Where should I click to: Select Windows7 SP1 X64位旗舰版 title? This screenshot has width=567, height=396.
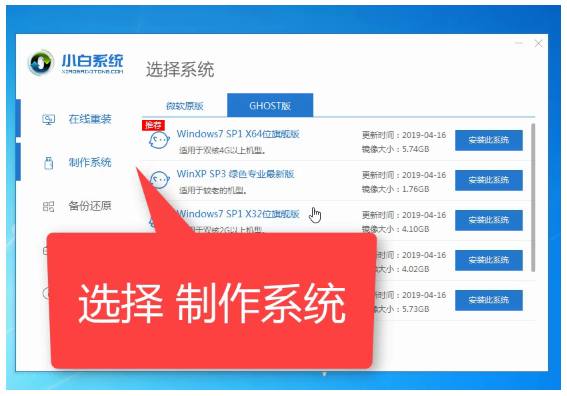(238, 134)
